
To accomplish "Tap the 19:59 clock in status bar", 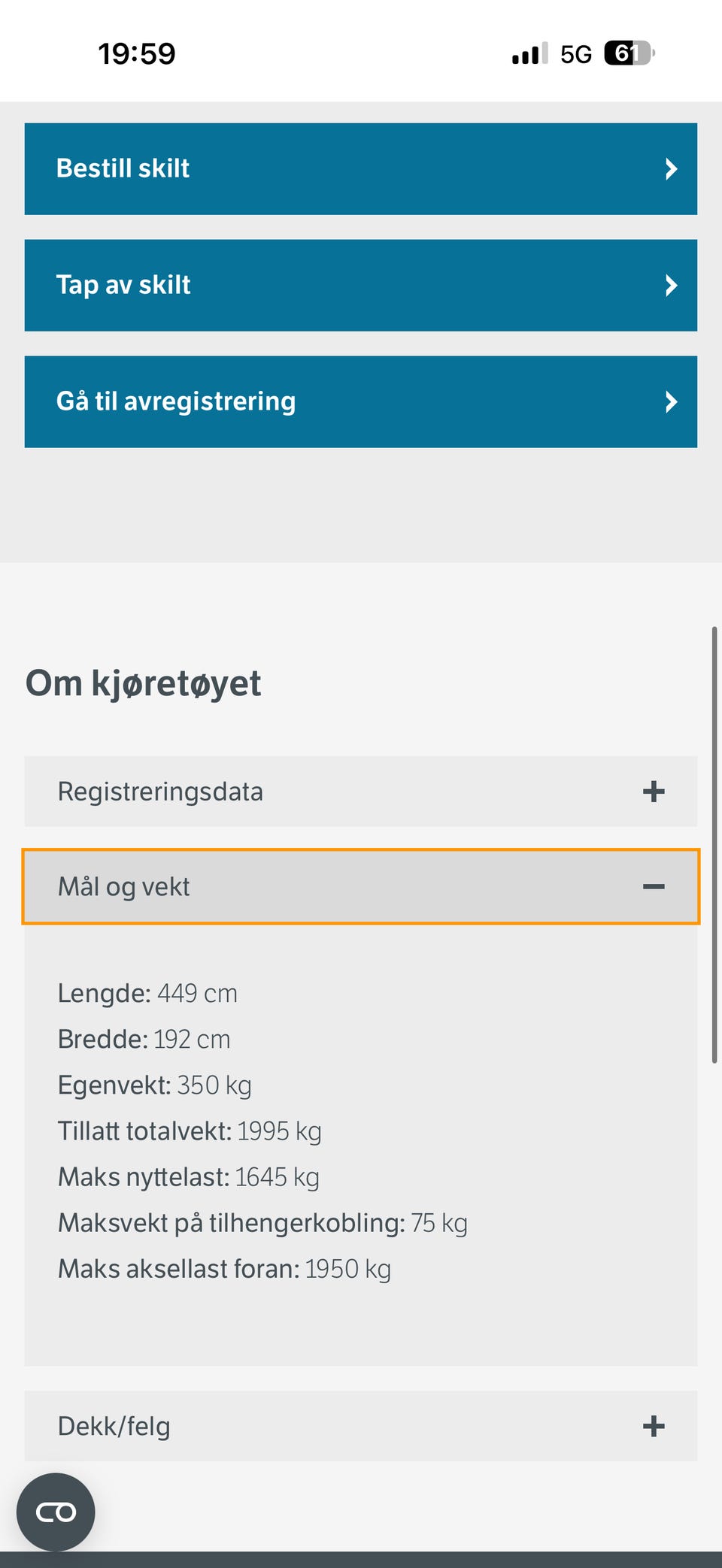I will click(137, 54).
